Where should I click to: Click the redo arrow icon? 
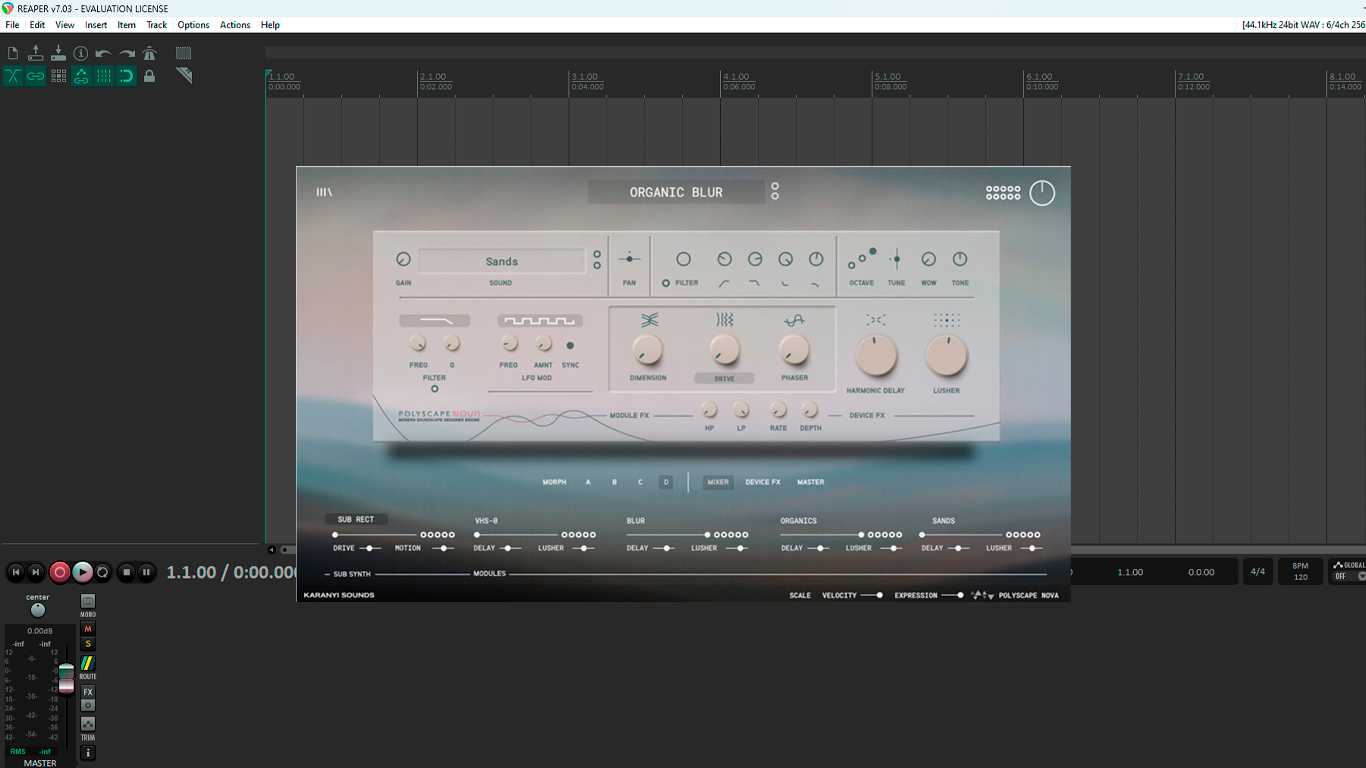click(127, 54)
